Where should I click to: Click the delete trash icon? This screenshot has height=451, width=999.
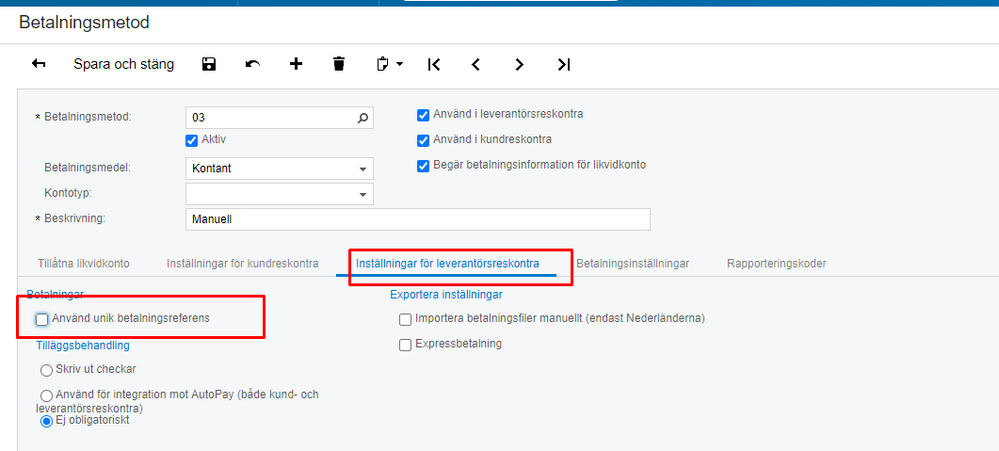[x=339, y=64]
